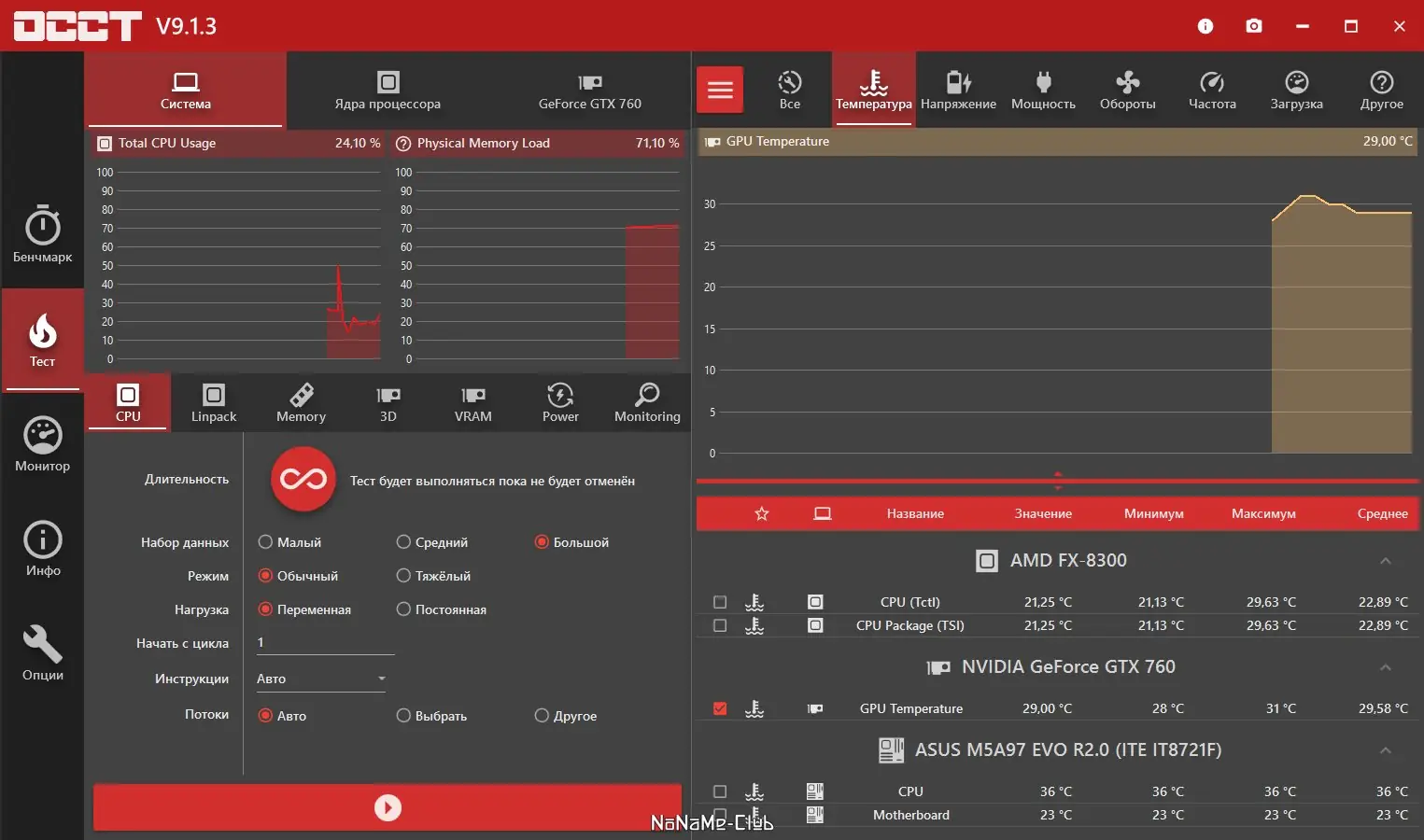Check the CPU (Tctl) sensor checkbox
The width and height of the screenshot is (1424, 840).
(720, 602)
